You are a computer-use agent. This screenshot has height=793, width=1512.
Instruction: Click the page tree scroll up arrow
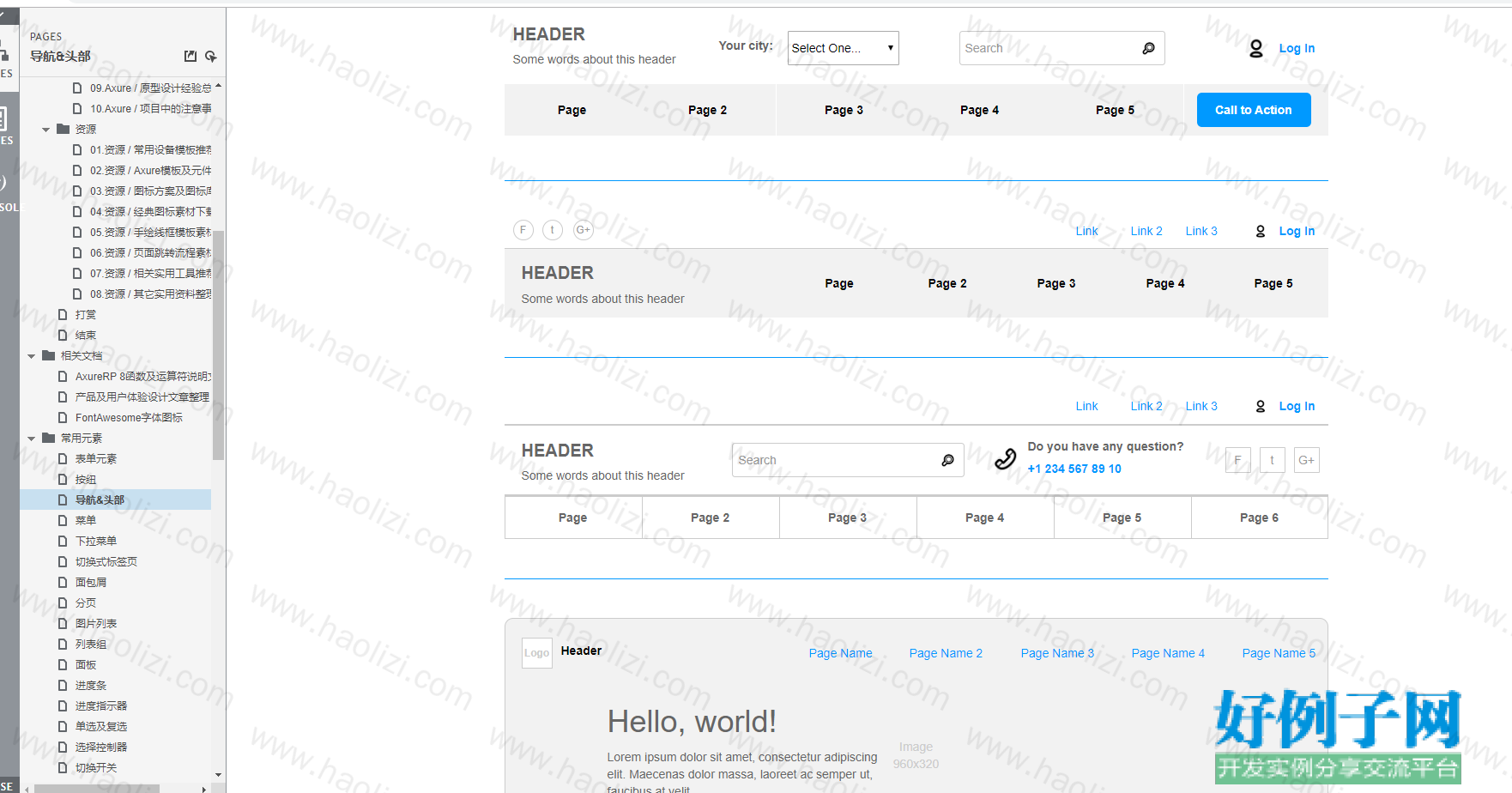click(x=218, y=86)
